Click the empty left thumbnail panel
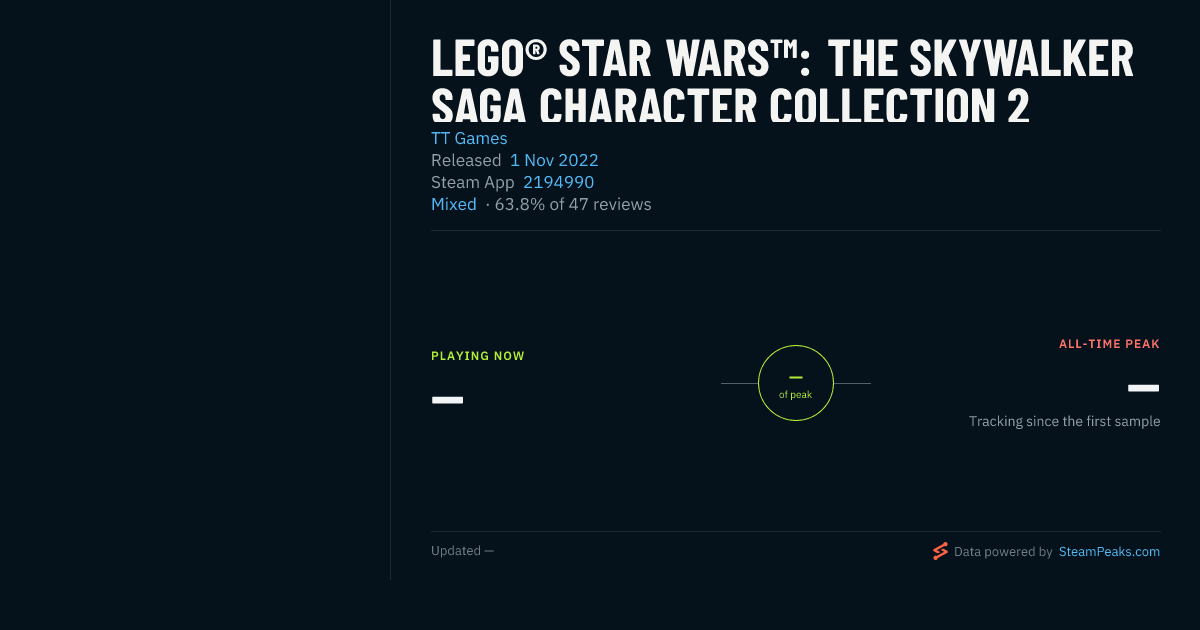 click(x=195, y=290)
